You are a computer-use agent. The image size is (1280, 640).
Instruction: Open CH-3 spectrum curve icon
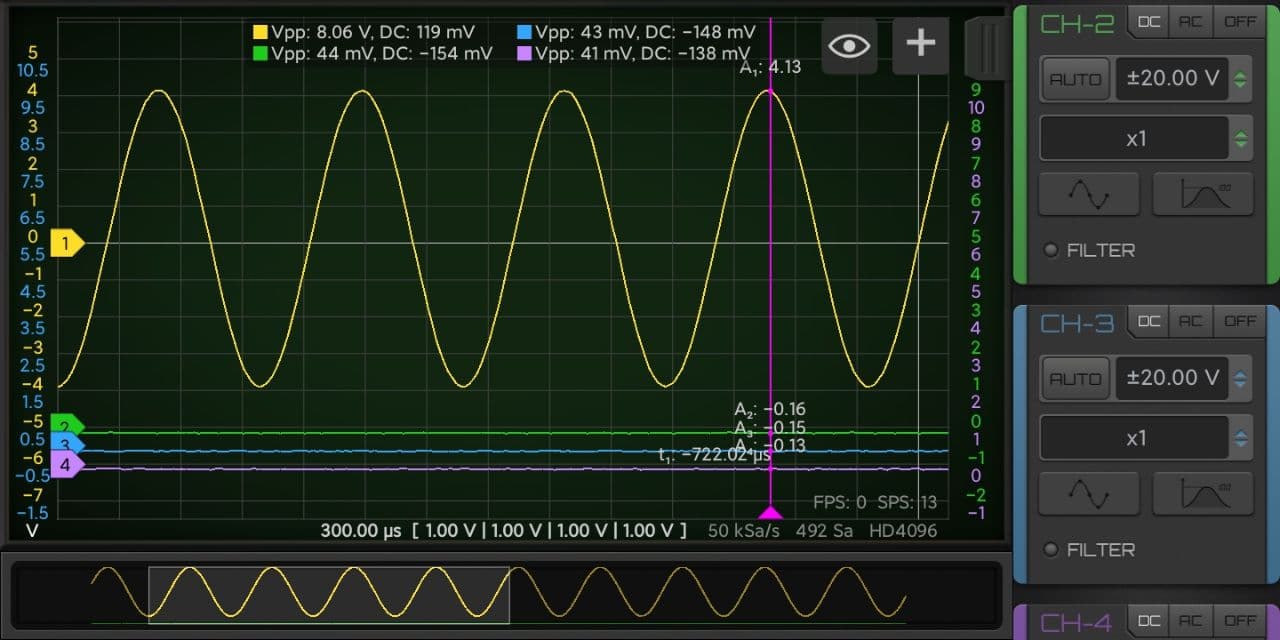tap(1203, 494)
